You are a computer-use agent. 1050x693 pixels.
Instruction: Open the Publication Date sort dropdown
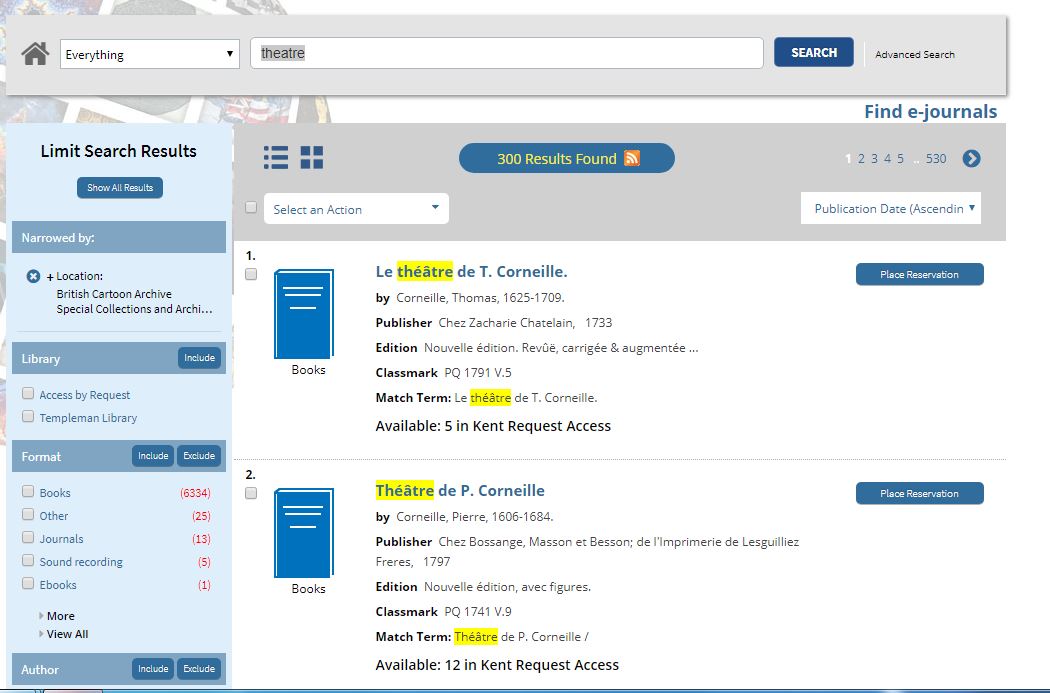[891, 208]
